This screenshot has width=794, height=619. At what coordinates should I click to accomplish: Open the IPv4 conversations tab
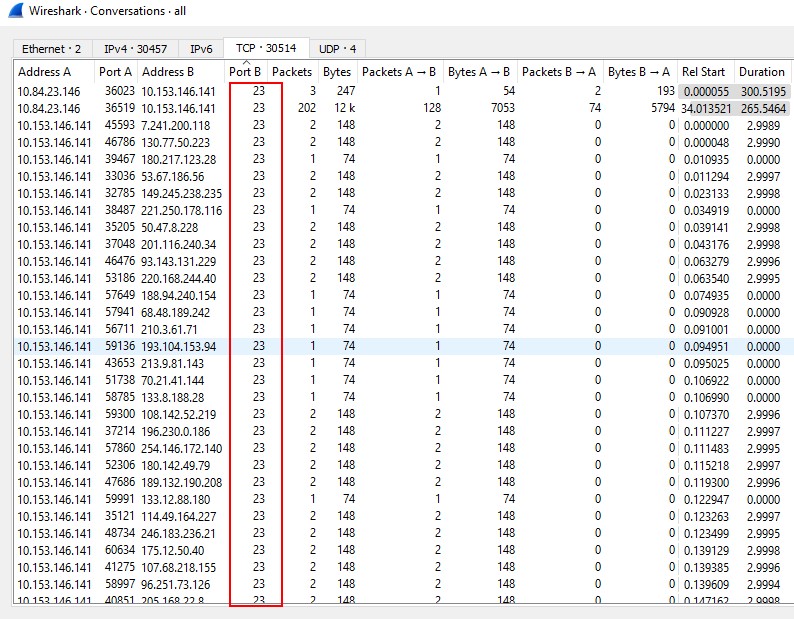pos(137,48)
